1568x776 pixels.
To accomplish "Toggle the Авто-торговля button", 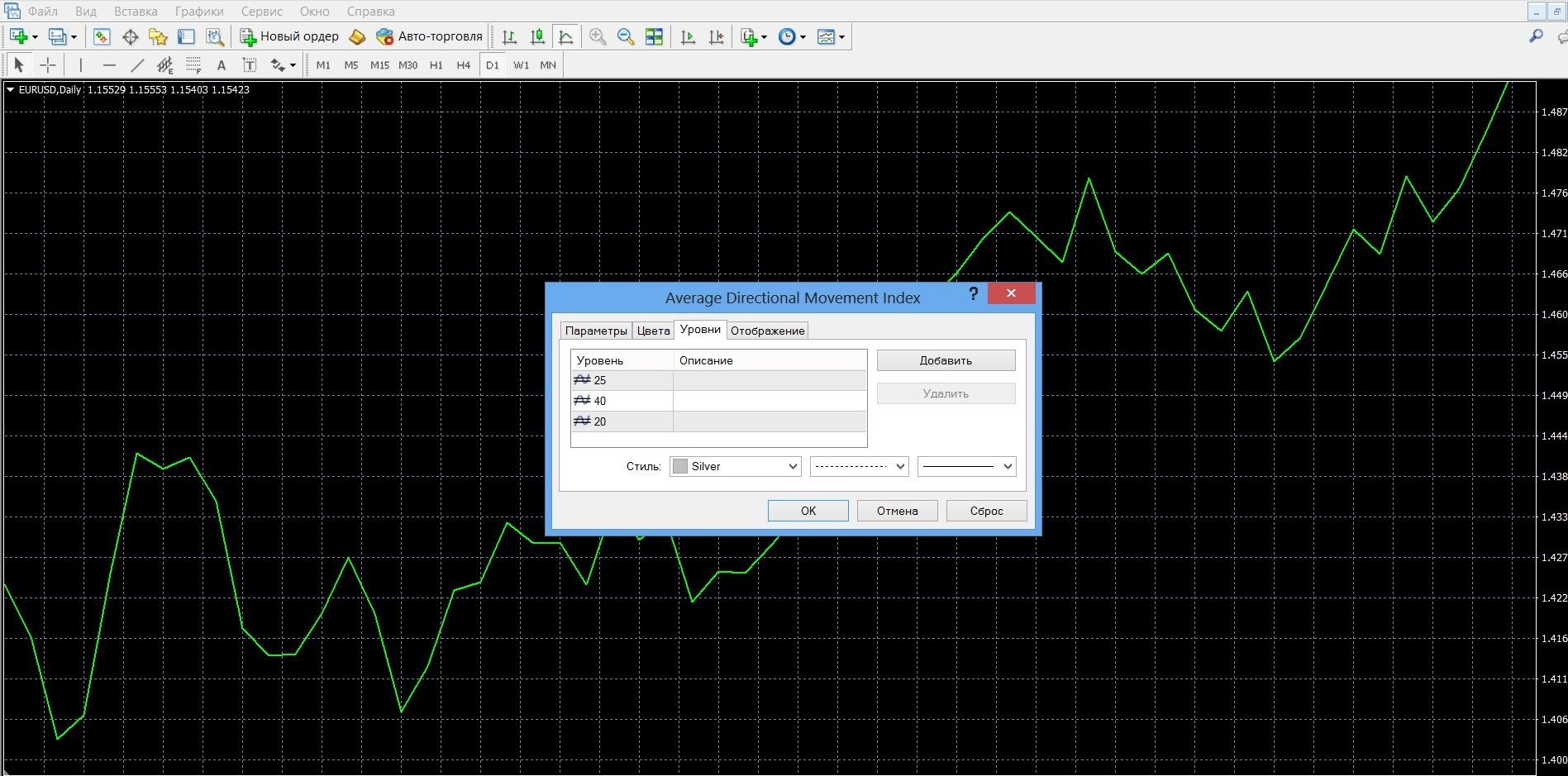I will [429, 36].
